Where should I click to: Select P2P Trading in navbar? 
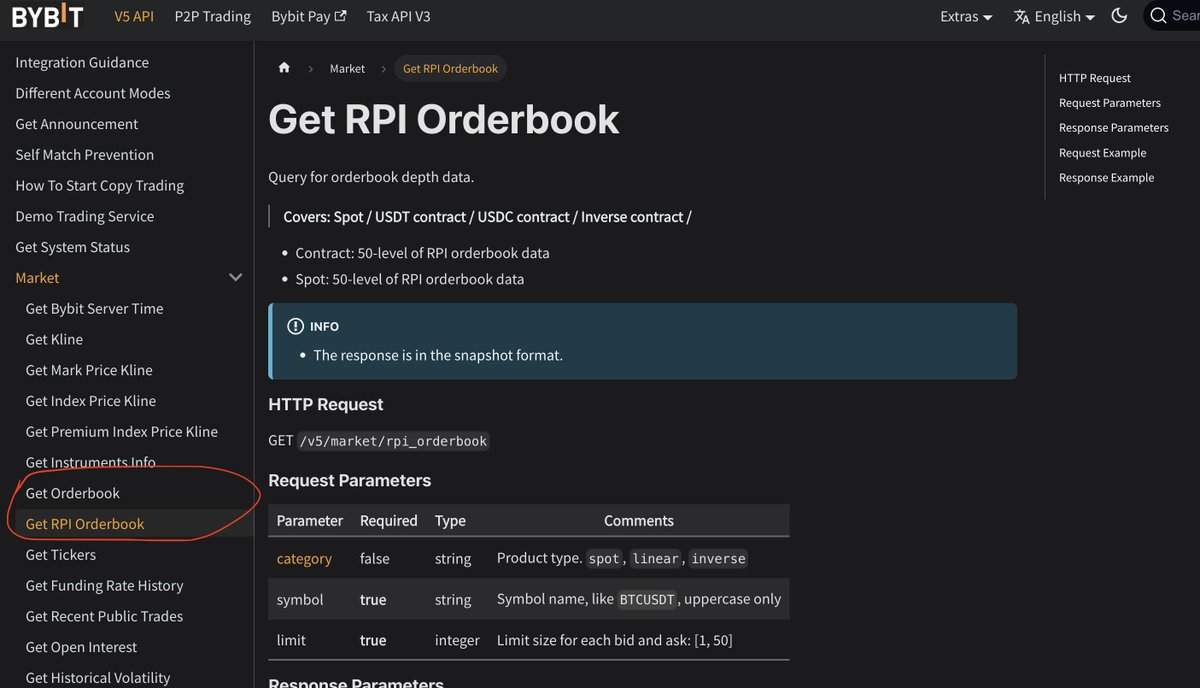click(x=213, y=16)
